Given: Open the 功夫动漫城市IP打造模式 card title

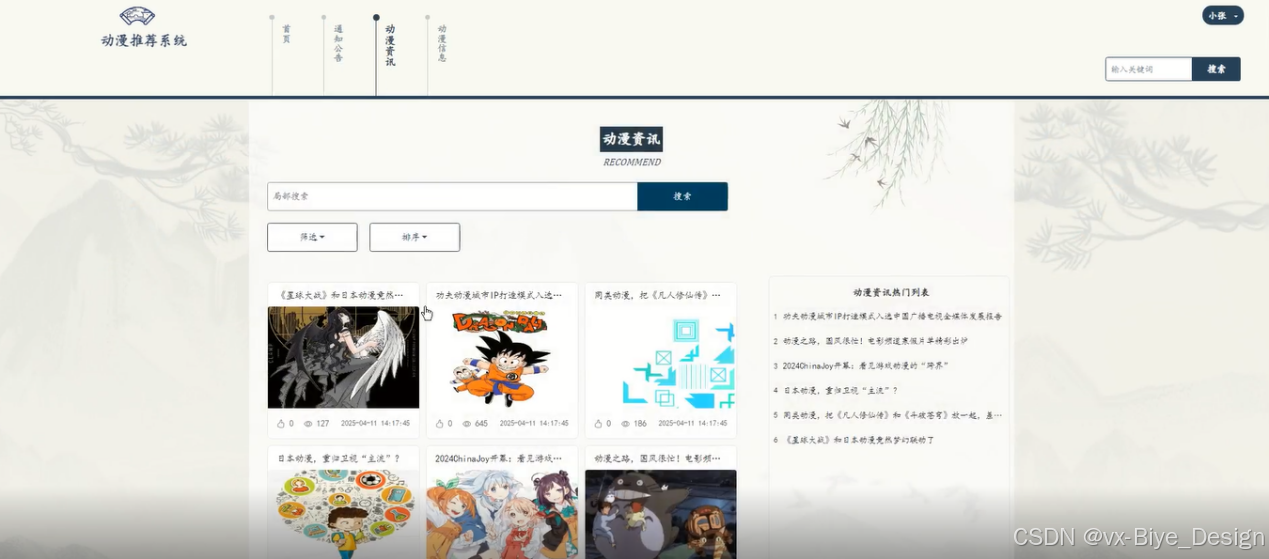Looking at the screenshot, I should [x=499, y=295].
